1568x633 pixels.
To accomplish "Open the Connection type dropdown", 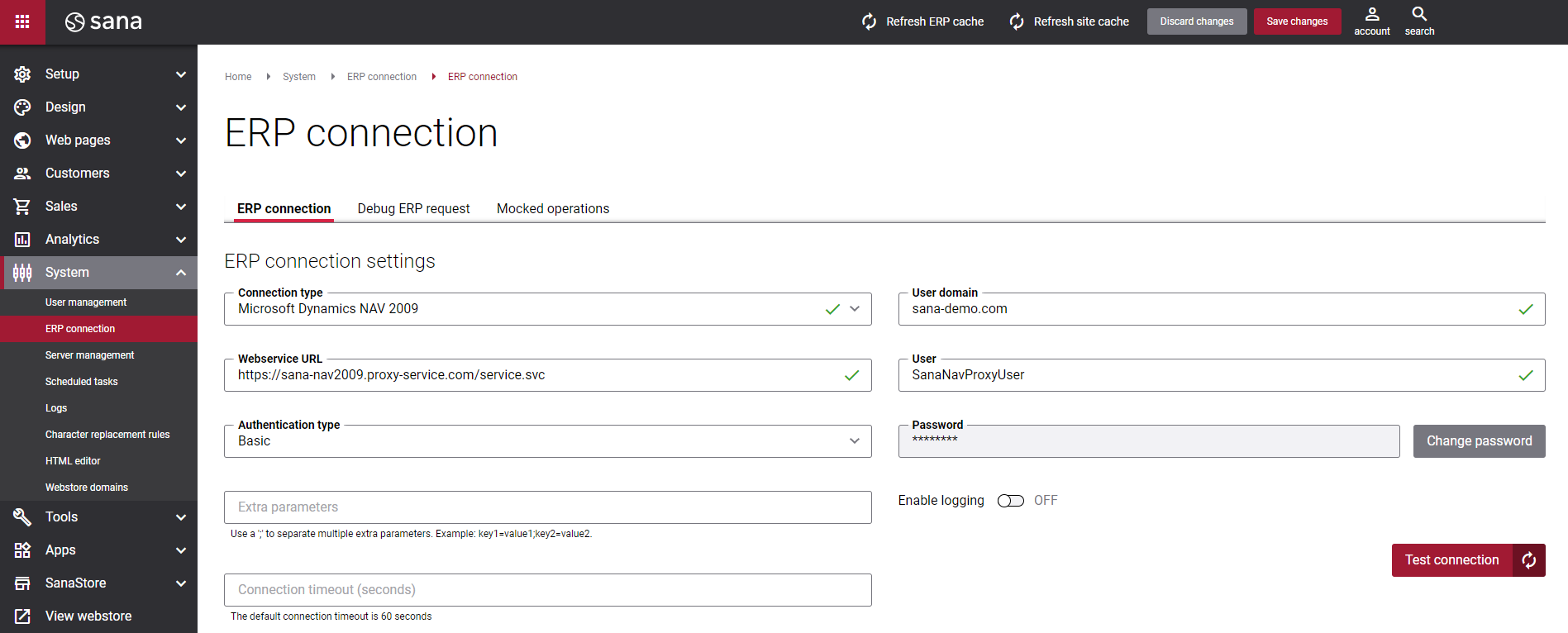I will pos(547,309).
